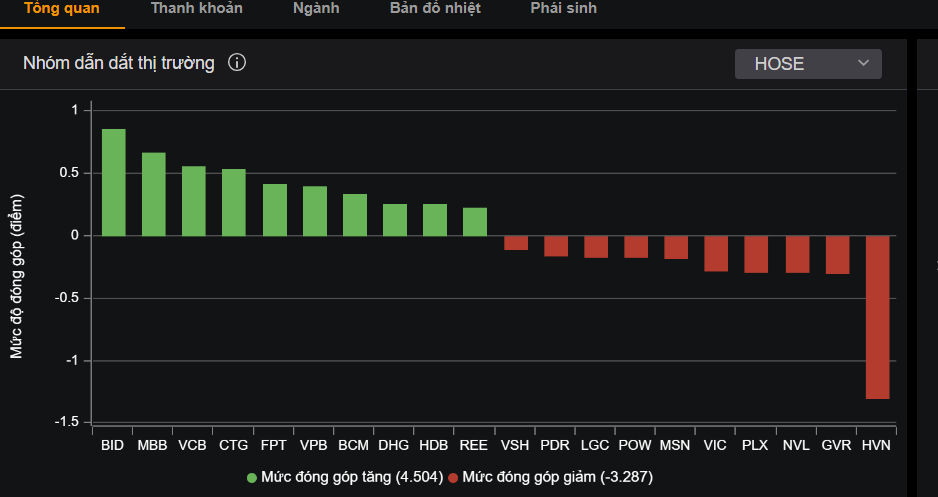Click the VIC red bar

pos(716,253)
